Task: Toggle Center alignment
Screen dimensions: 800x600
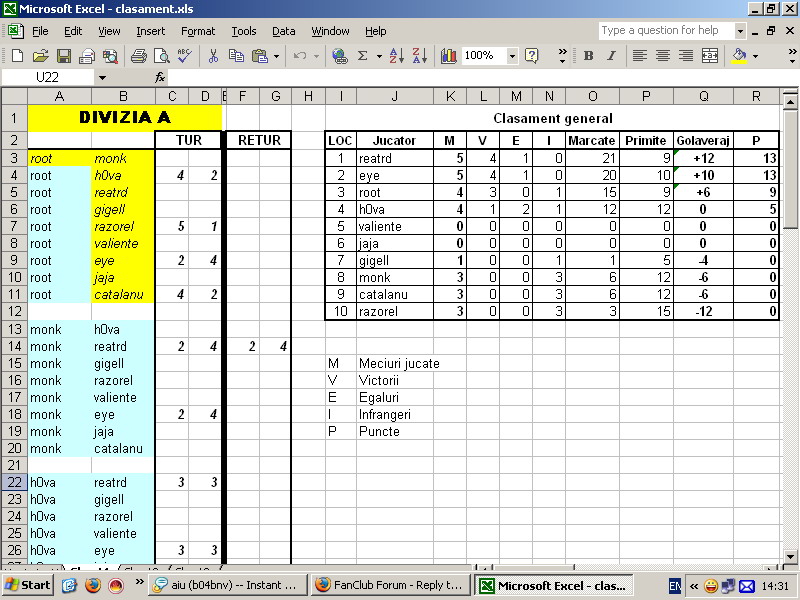Action: [662, 56]
